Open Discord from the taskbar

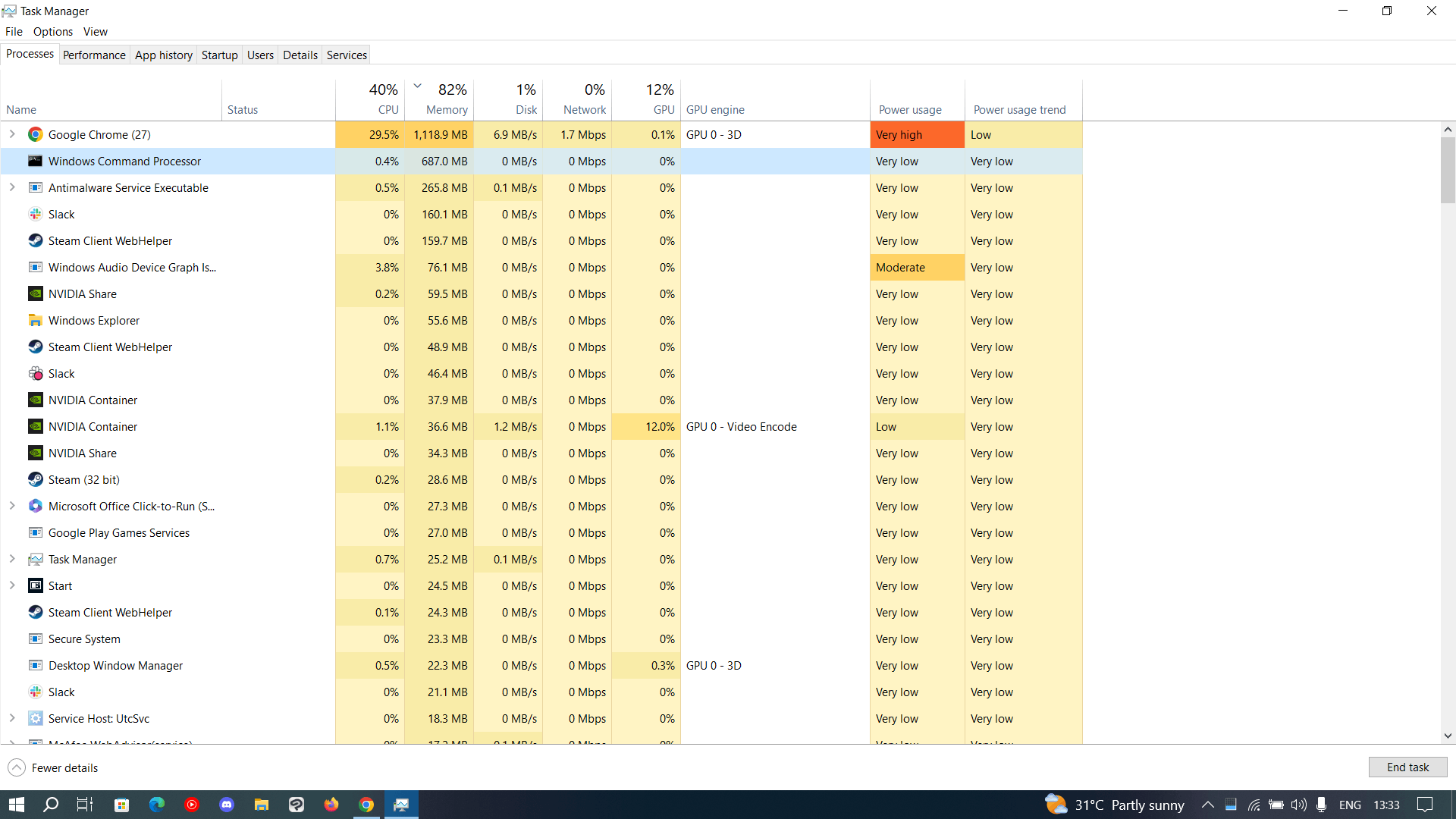[227, 805]
